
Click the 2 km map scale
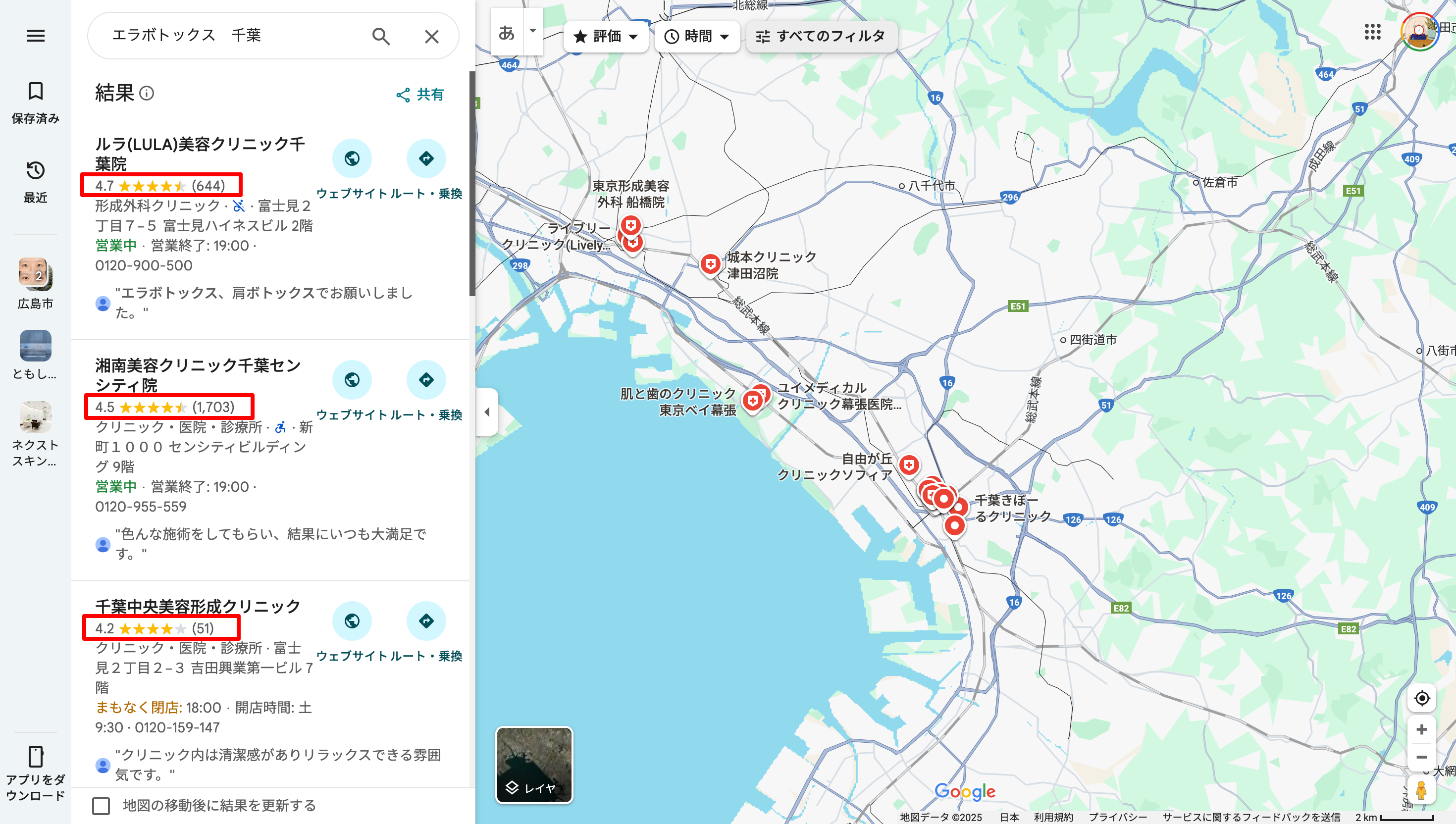point(1394,817)
